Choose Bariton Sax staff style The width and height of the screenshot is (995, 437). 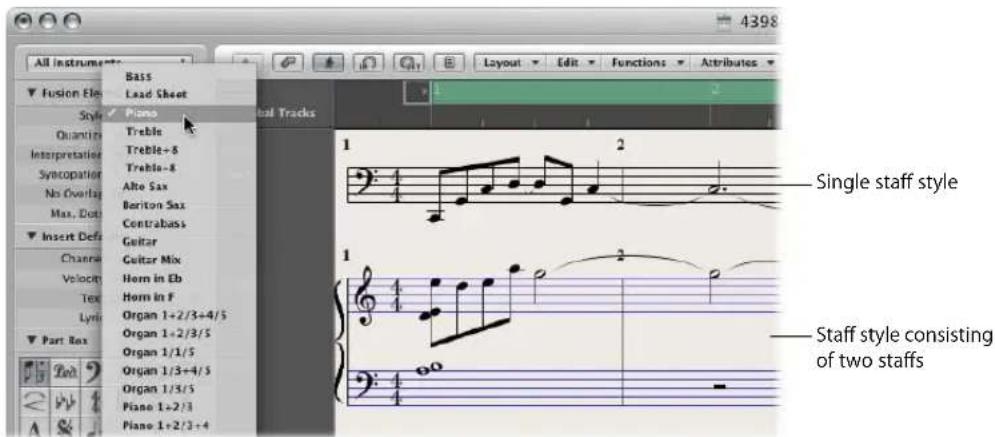pyautogui.click(x=178, y=205)
